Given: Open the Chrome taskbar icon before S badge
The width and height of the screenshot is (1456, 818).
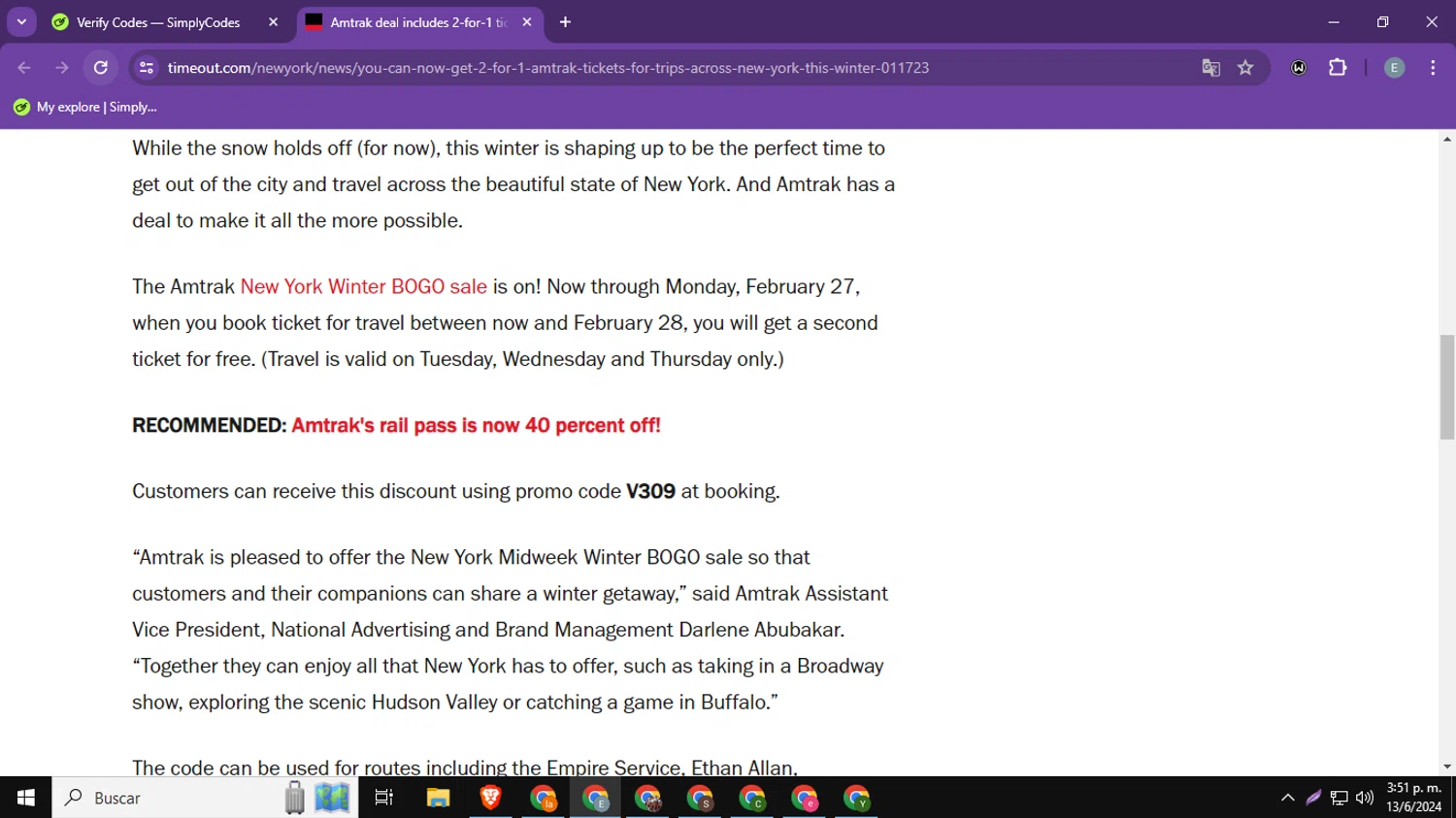Looking at the screenshot, I should pos(647,798).
